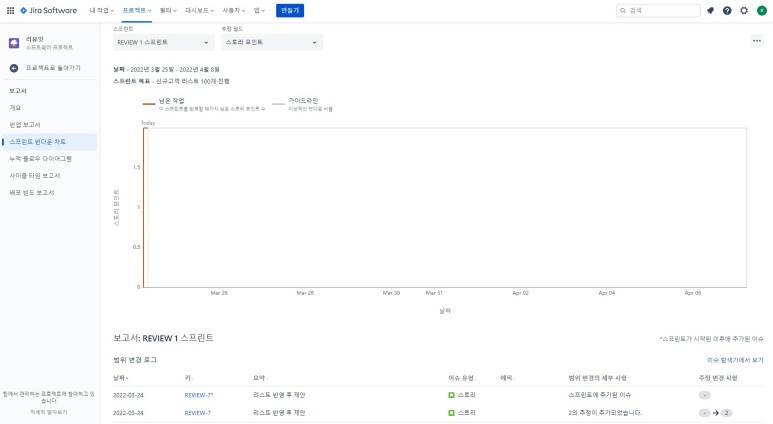
Task: Open the app switcher grid icon
Action: [x=9, y=10]
